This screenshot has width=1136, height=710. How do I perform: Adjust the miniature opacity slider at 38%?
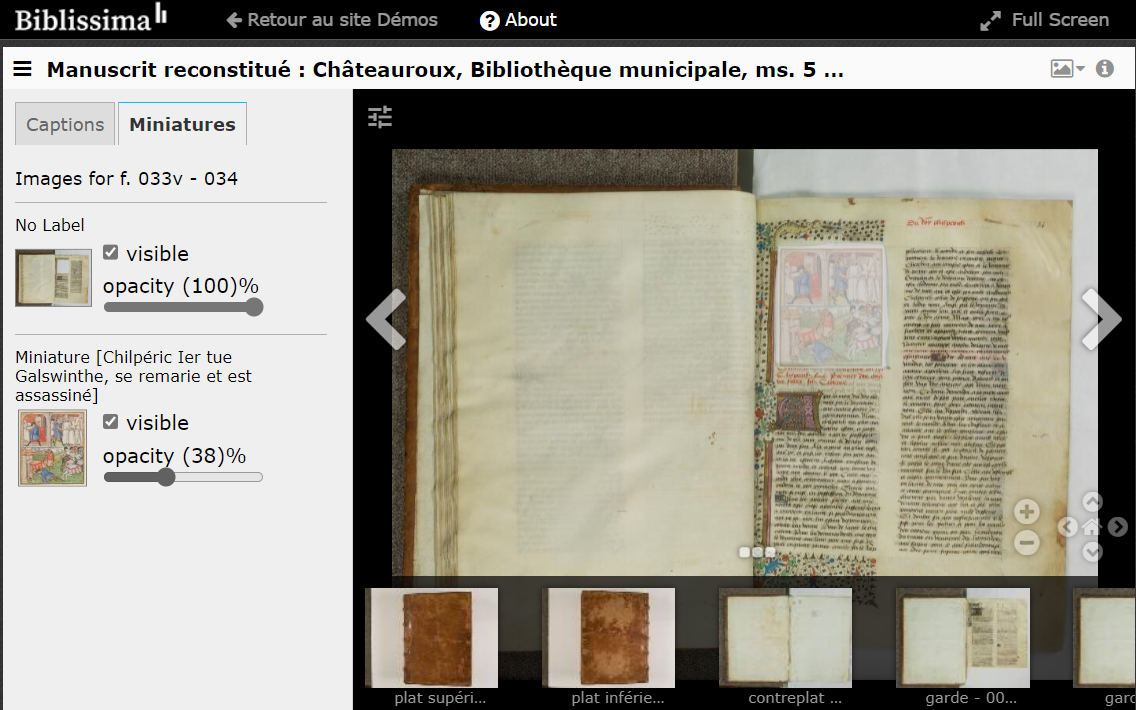point(183,477)
